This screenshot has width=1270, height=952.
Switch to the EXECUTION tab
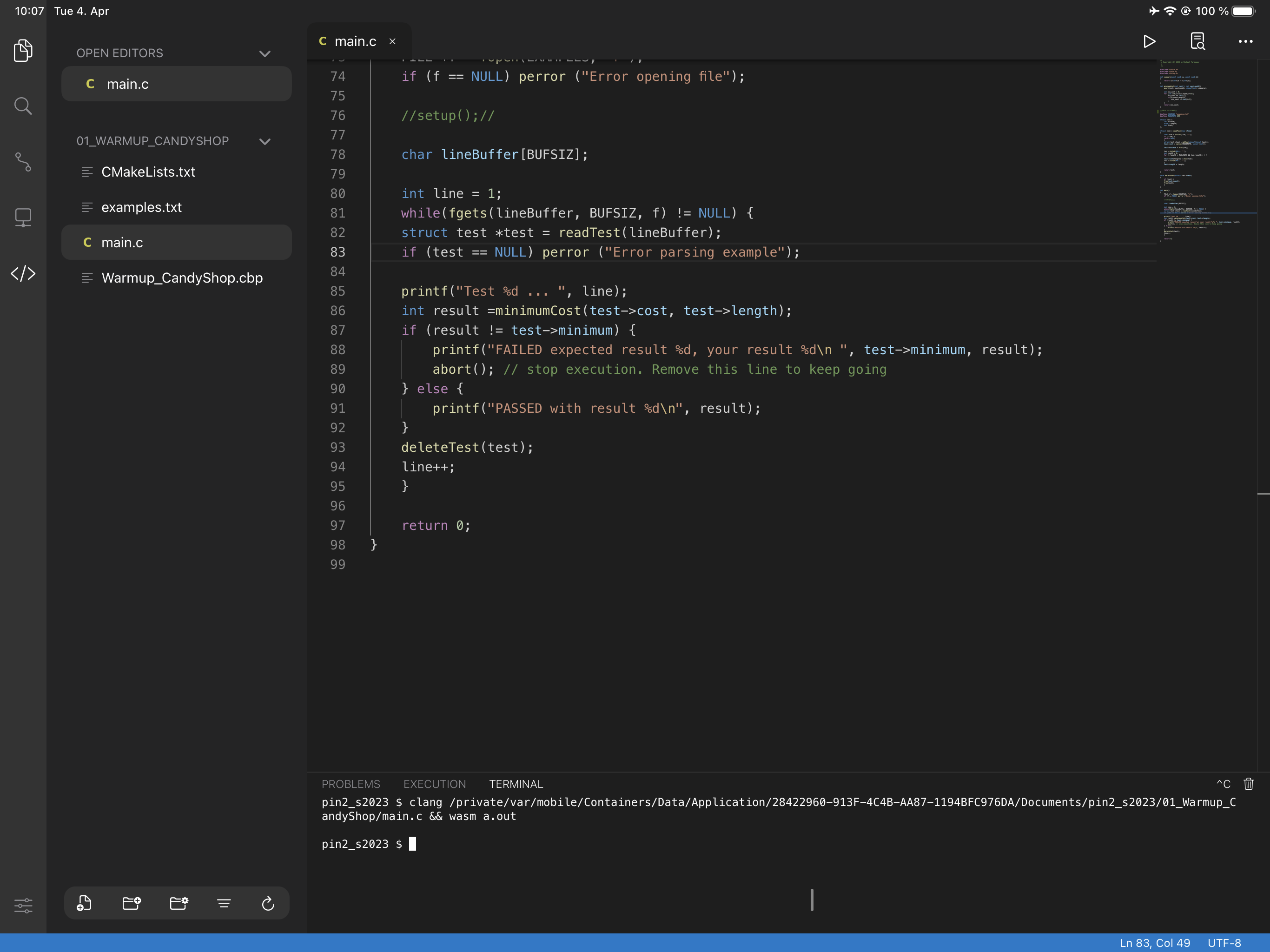(x=434, y=784)
